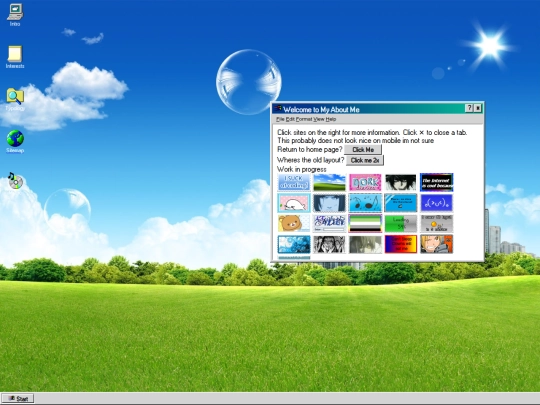Screen dimensions: 540x405
Task: Click the blue kaomoji face stamp
Action: tap(437, 203)
